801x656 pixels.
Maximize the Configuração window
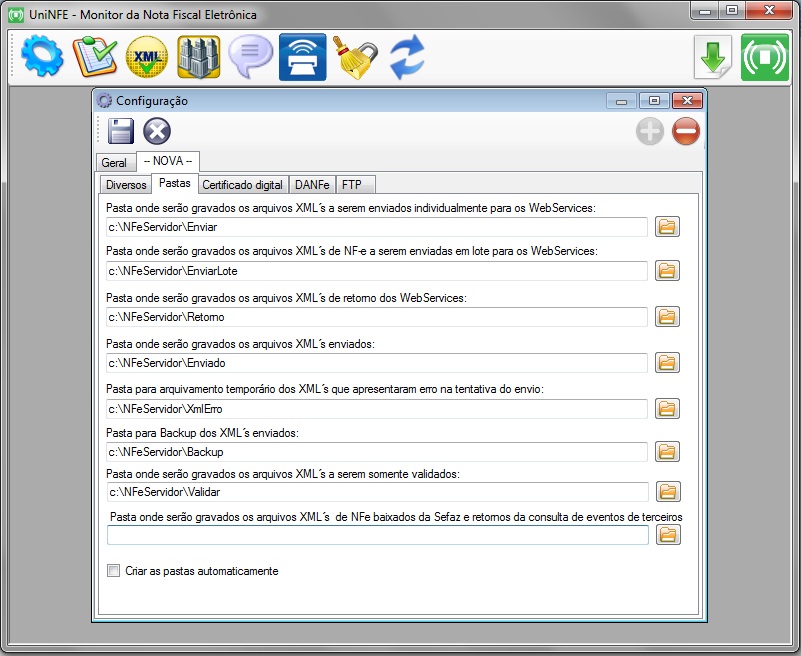(654, 101)
